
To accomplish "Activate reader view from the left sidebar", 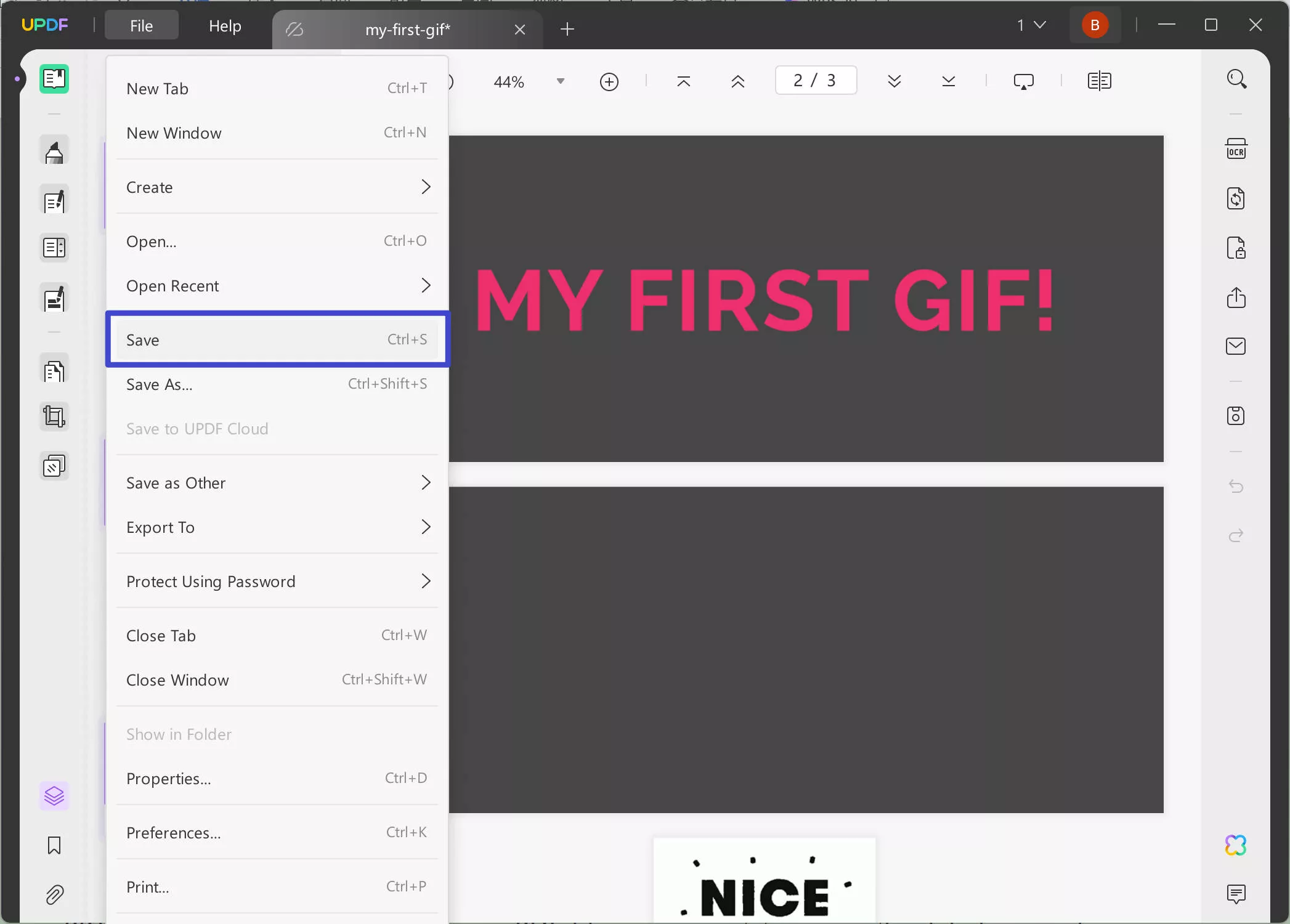I will [x=54, y=79].
